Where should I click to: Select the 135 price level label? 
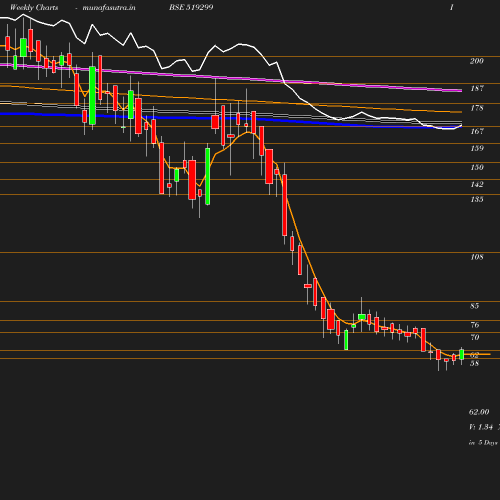point(477,199)
